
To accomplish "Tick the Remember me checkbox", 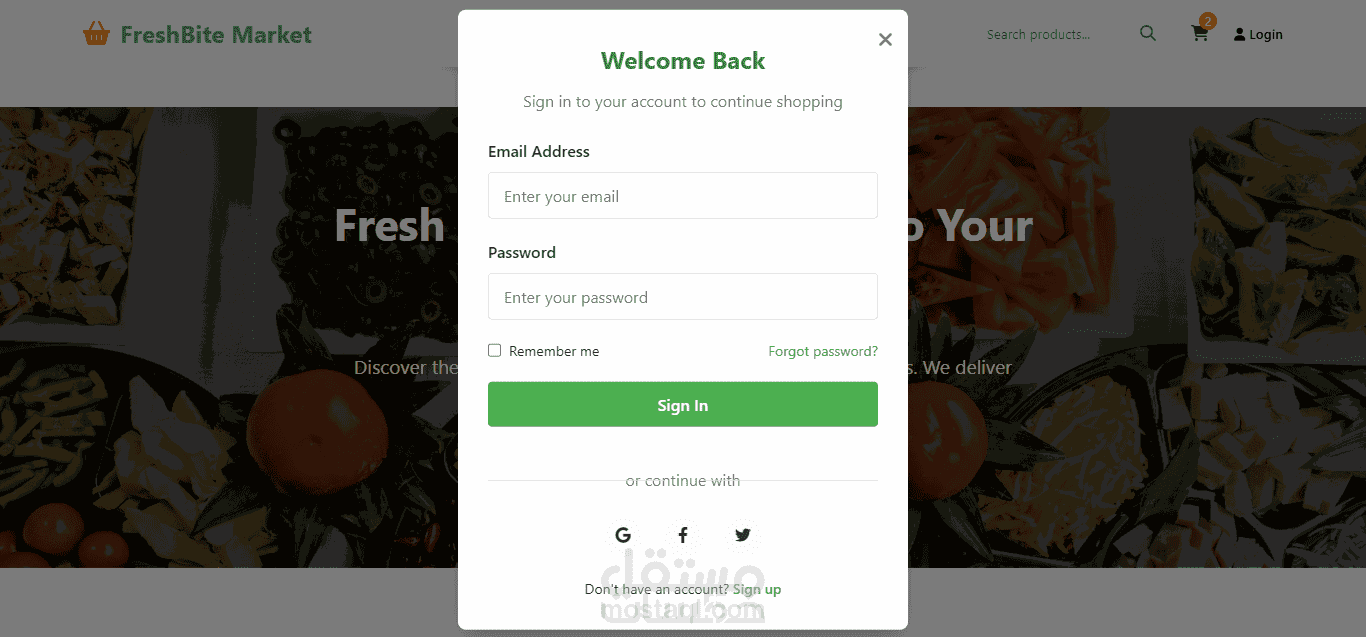I will (x=494, y=350).
